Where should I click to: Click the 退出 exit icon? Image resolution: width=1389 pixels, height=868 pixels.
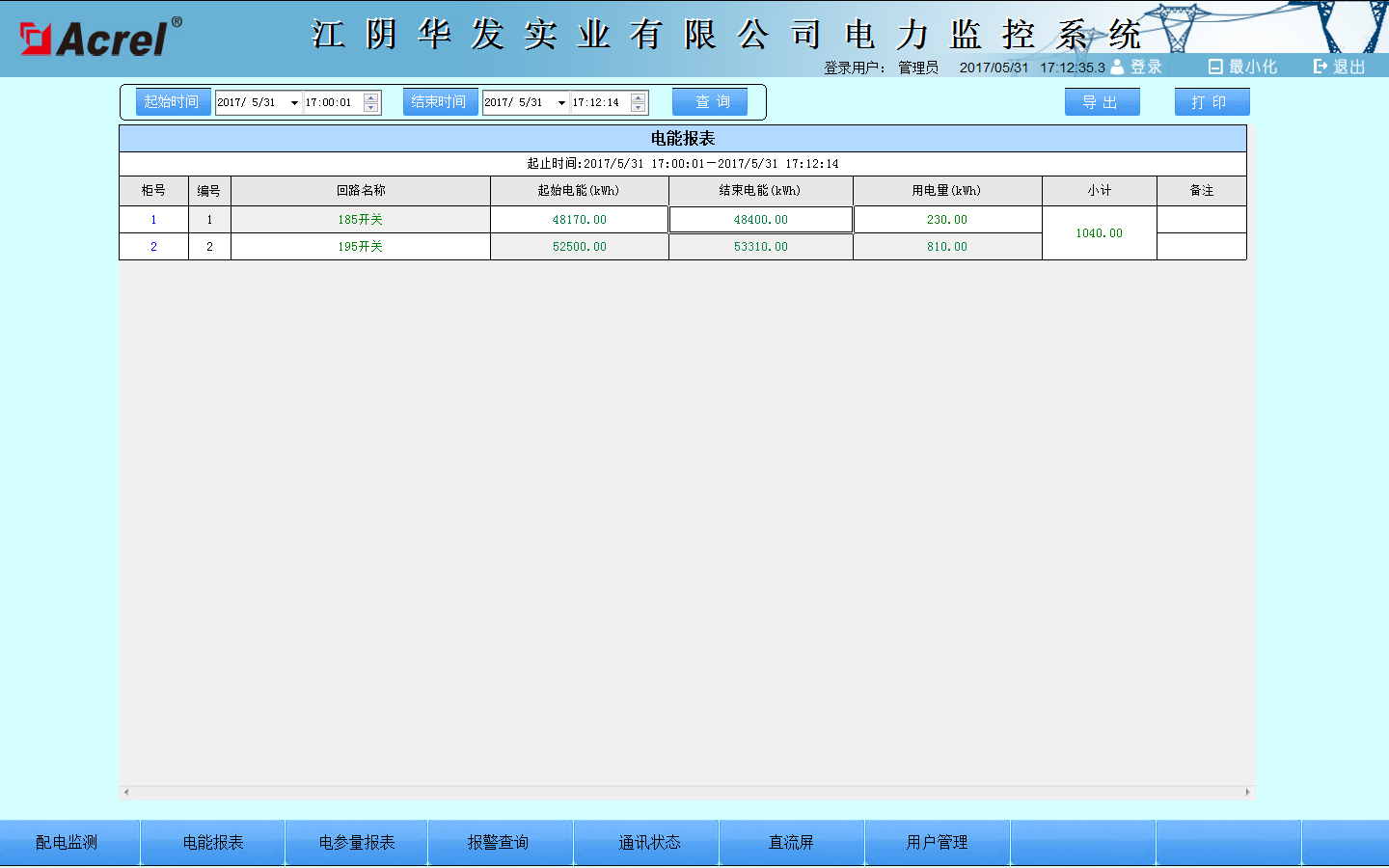tap(1321, 67)
